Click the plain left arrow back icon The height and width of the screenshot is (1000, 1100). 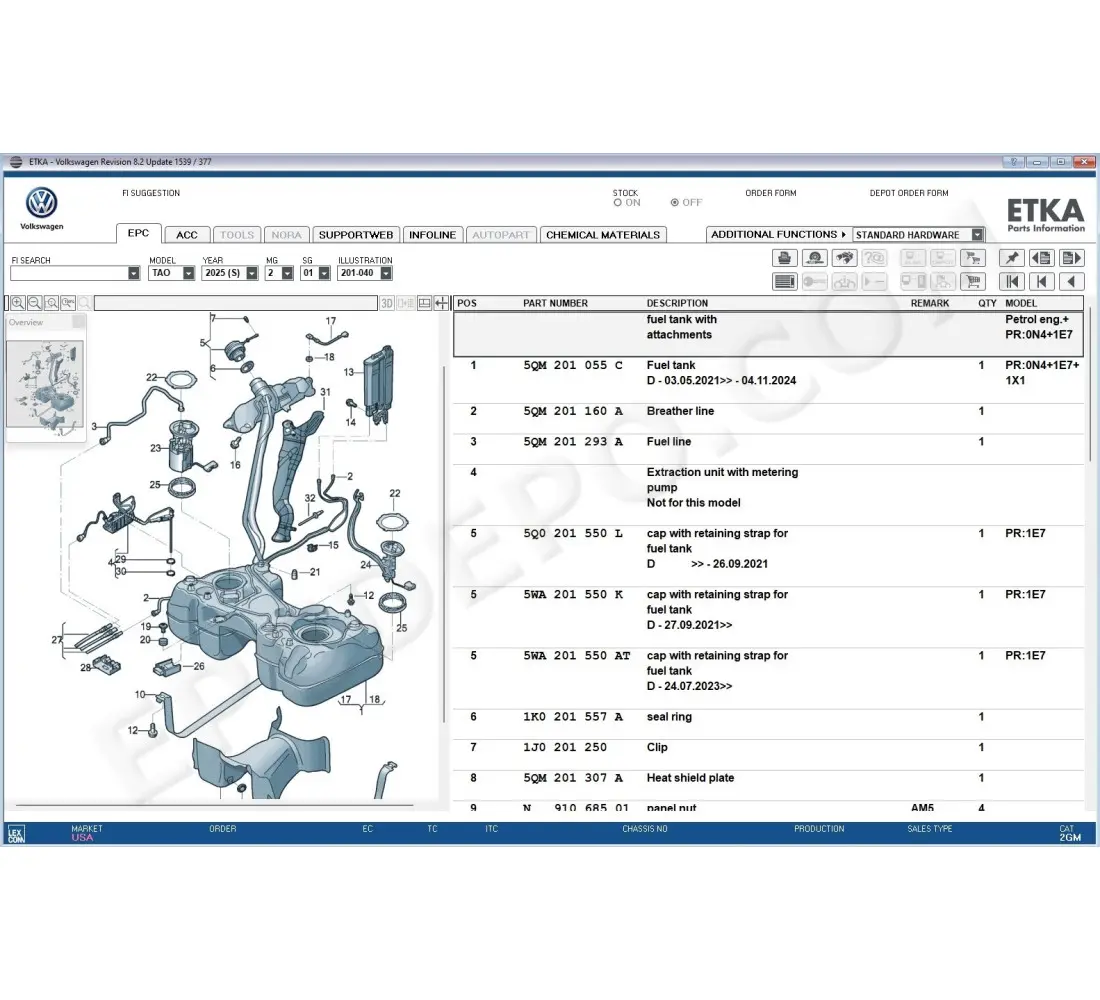pyautogui.click(x=1072, y=281)
